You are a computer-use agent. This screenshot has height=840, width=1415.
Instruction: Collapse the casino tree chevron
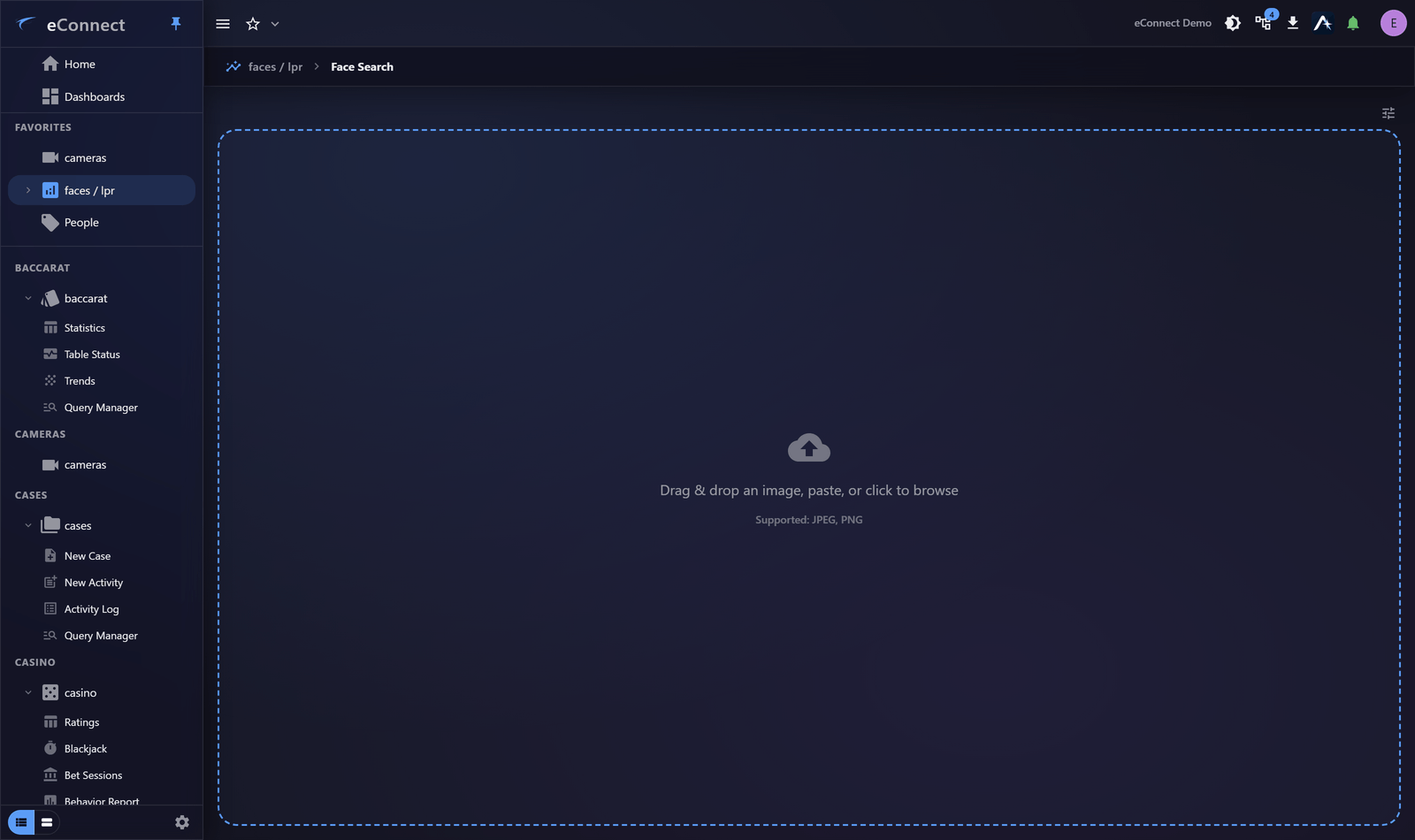(x=28, y=692)
